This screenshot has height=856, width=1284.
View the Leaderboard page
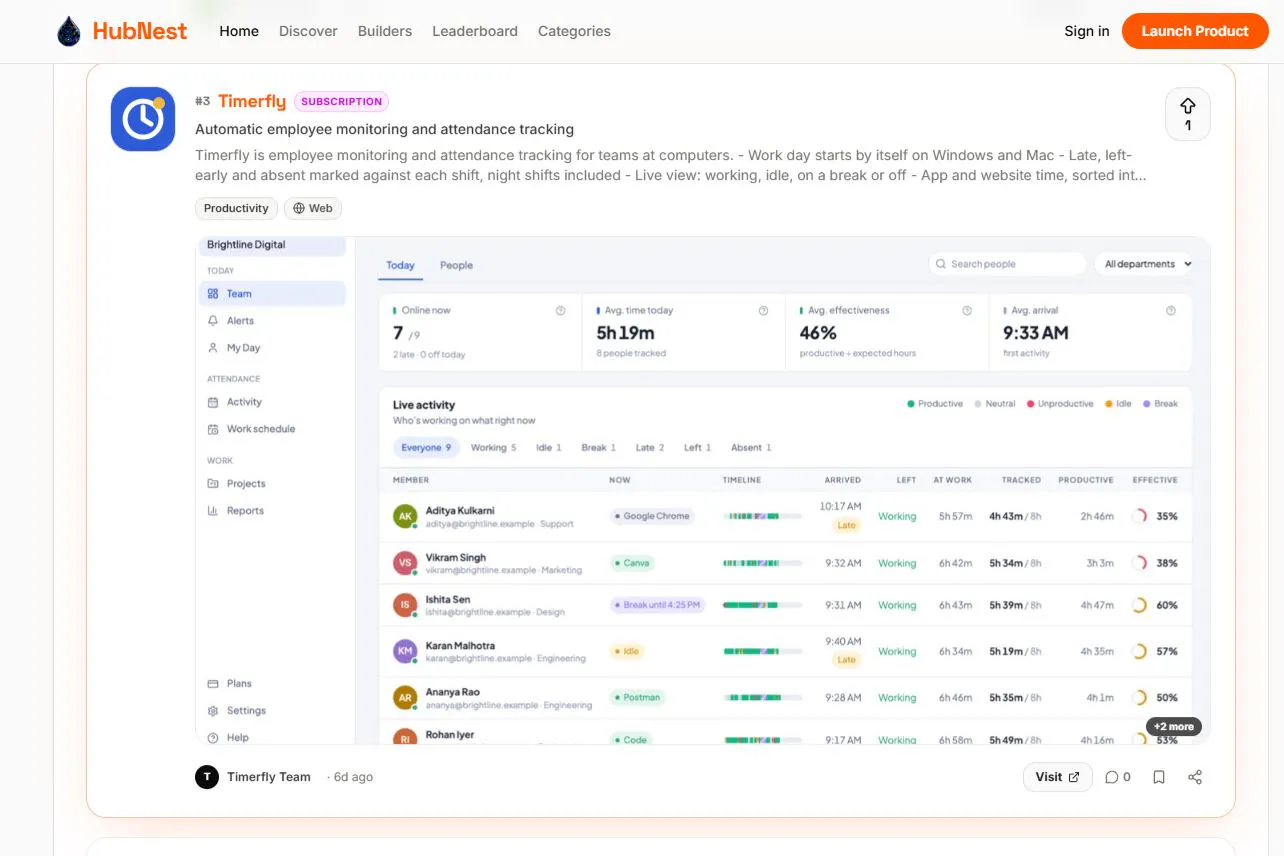click(475, 31)
